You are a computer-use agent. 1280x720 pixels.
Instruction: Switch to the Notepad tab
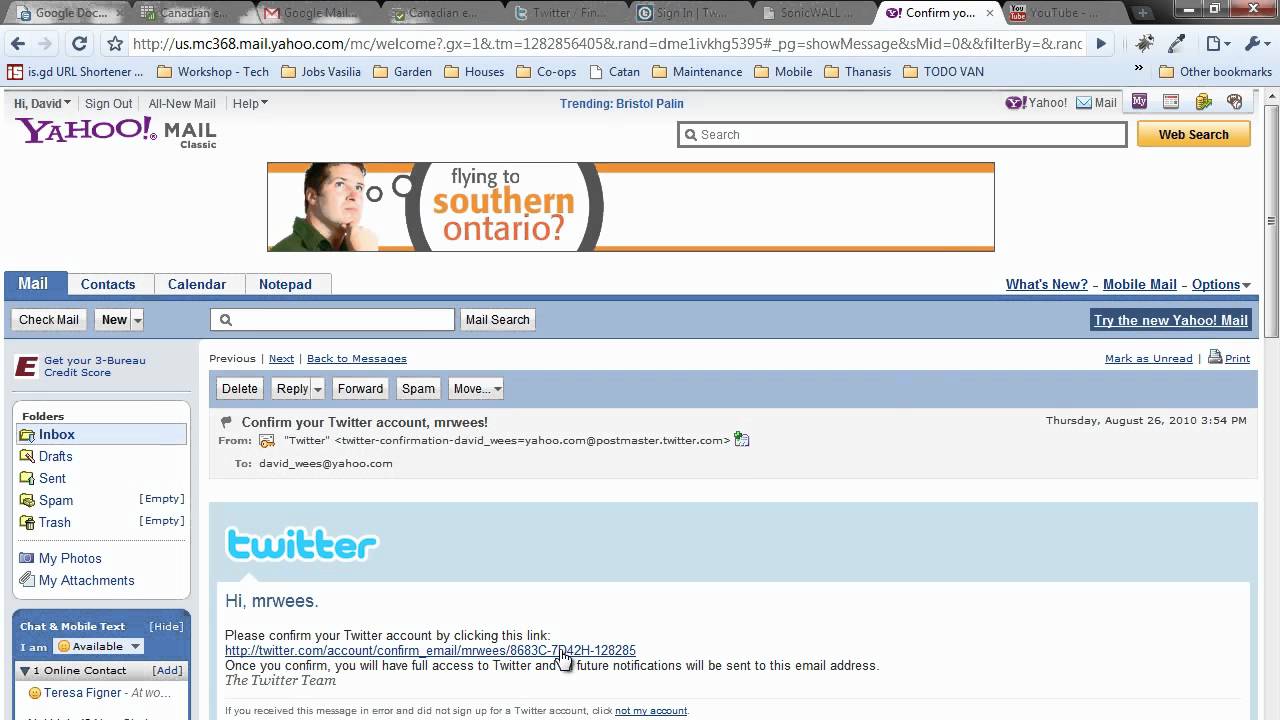coord(285,284)
